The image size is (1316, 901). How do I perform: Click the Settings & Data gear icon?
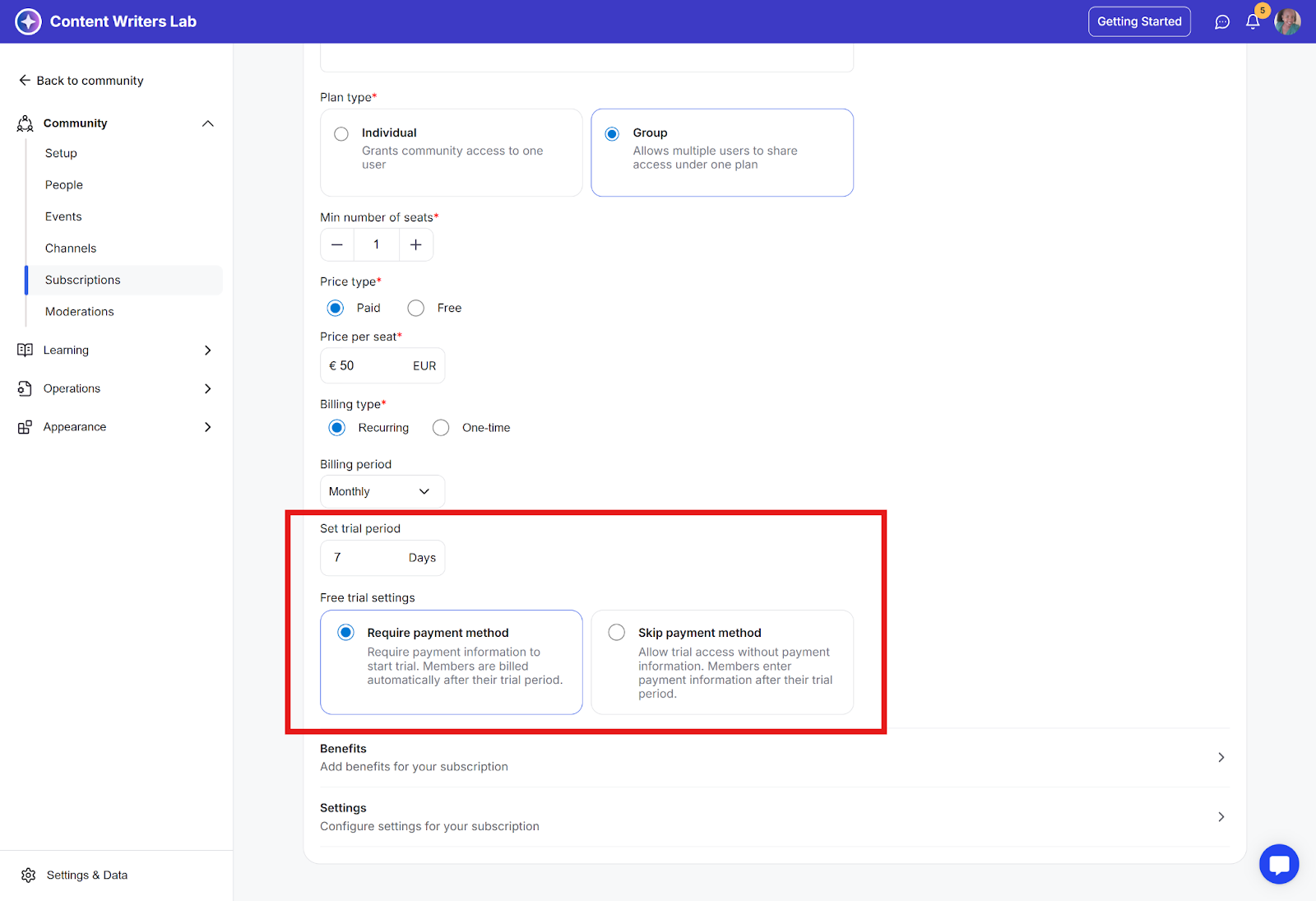(29, 875)
